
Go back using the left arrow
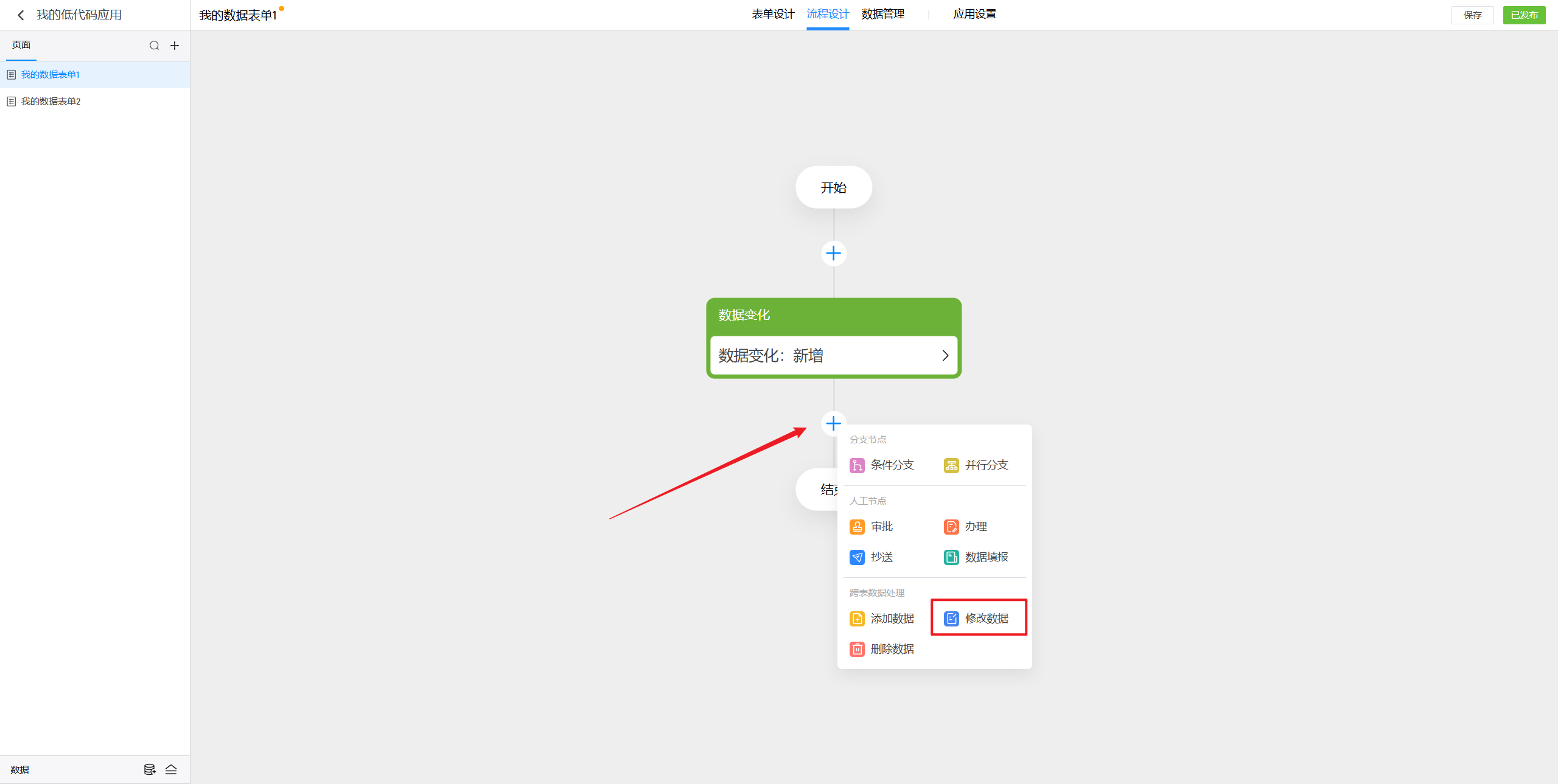(21, 15)
